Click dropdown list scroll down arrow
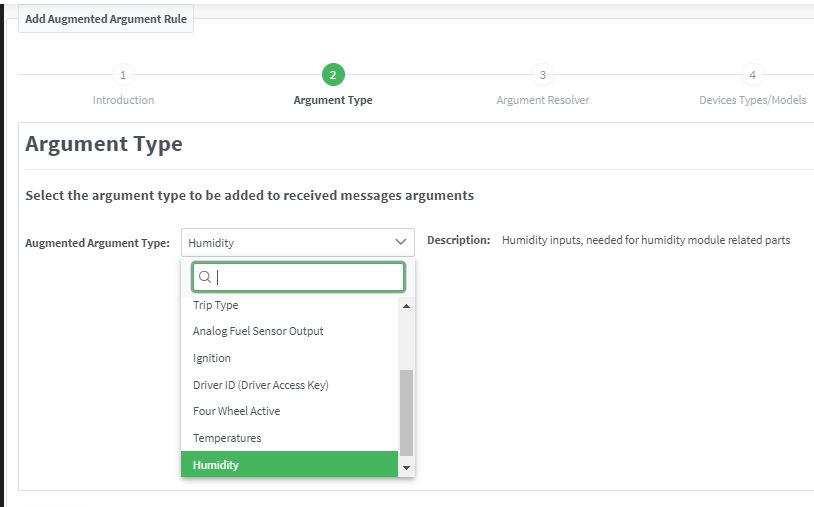 [x=406, y=468]
